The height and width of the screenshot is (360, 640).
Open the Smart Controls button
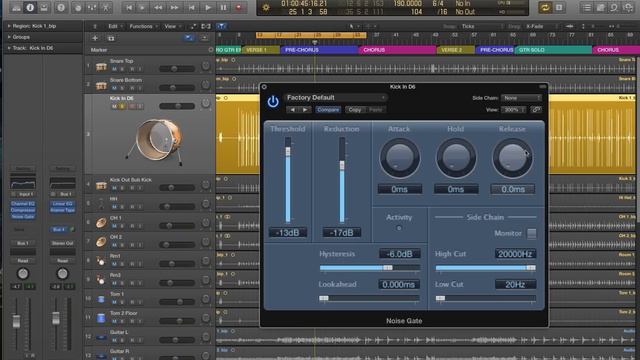[78, 7]
